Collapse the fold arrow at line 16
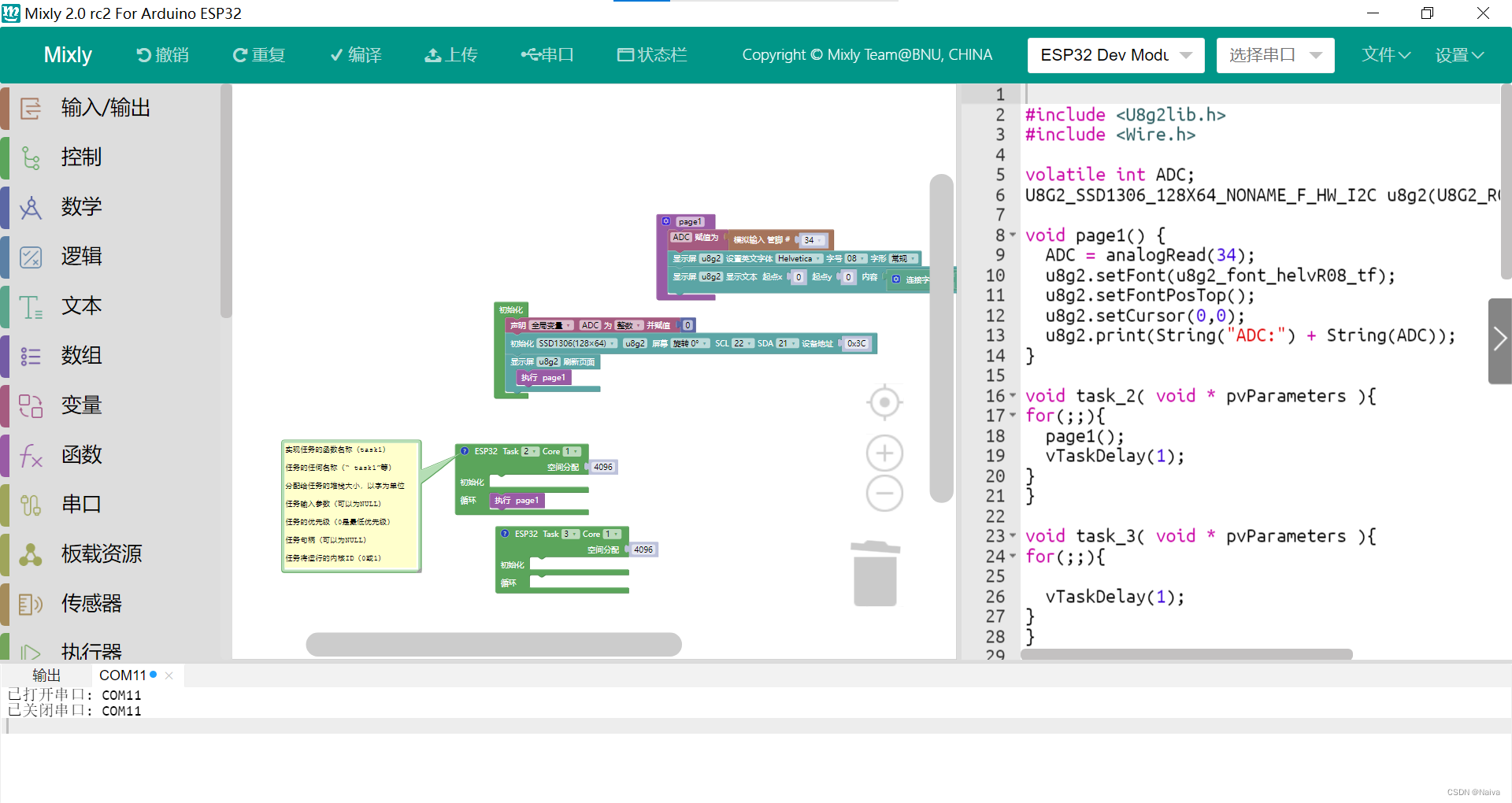1512x803 pixels. pos(1013,396)
